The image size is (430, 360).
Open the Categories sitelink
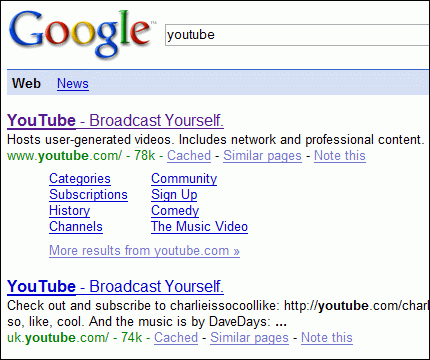point(80,179)
